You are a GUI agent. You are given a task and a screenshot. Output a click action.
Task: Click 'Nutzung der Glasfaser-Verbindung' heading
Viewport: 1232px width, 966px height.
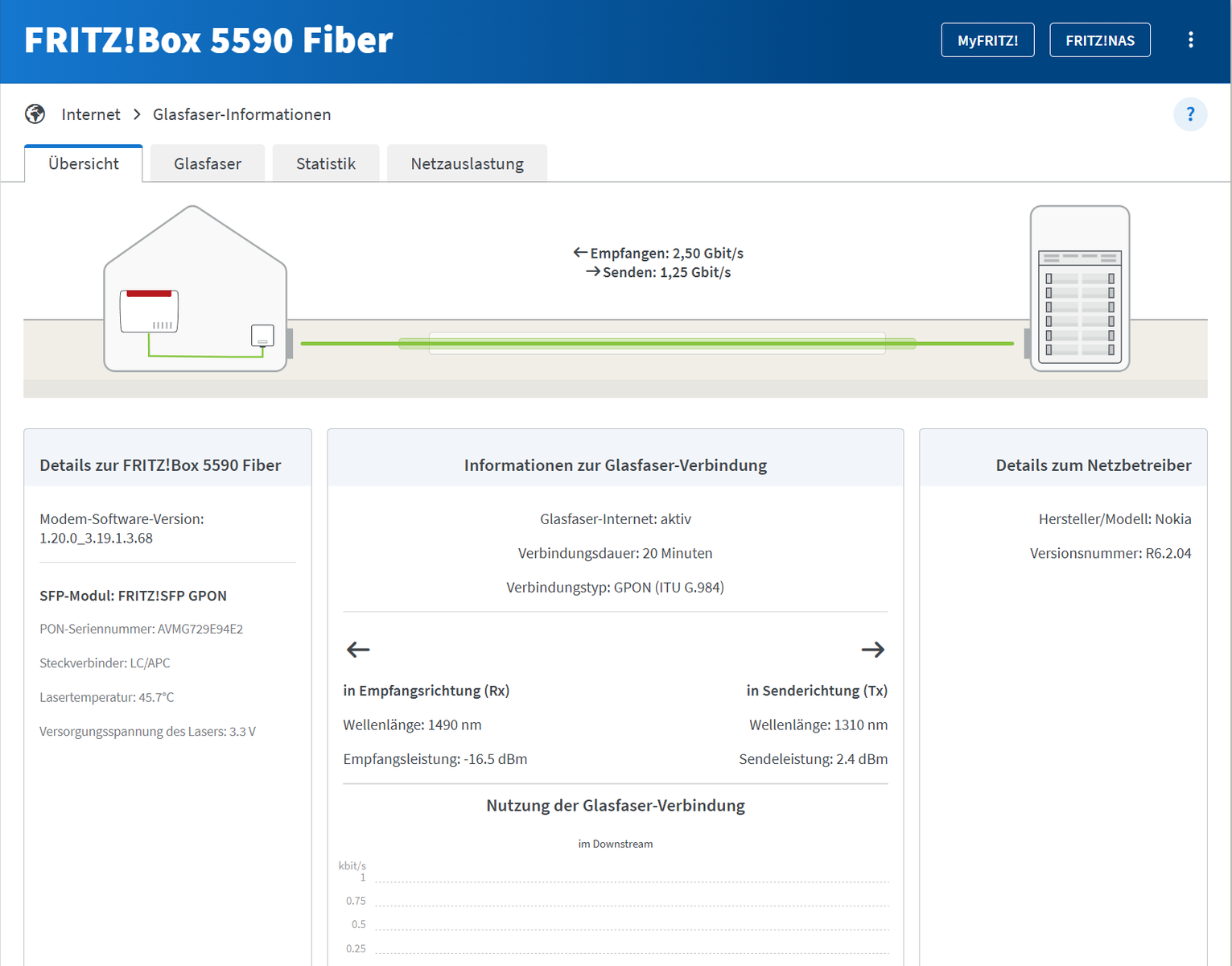616,806
